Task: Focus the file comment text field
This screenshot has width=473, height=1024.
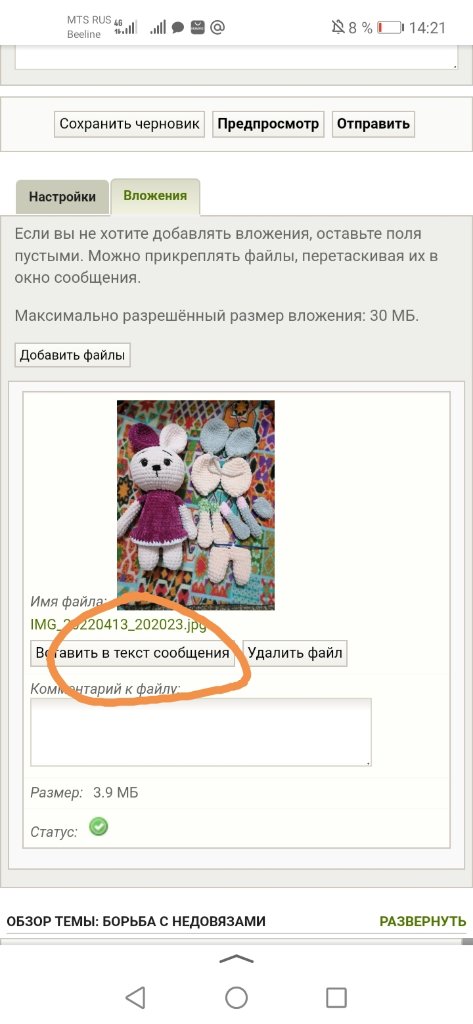Action: point(201,732)
